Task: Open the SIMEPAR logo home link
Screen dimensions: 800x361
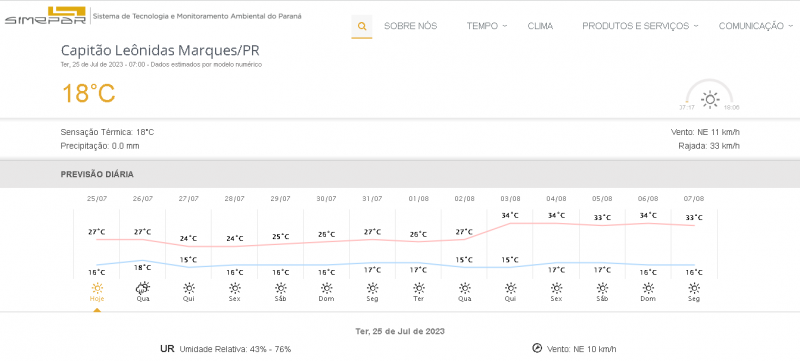Action: tap(46, 16)
